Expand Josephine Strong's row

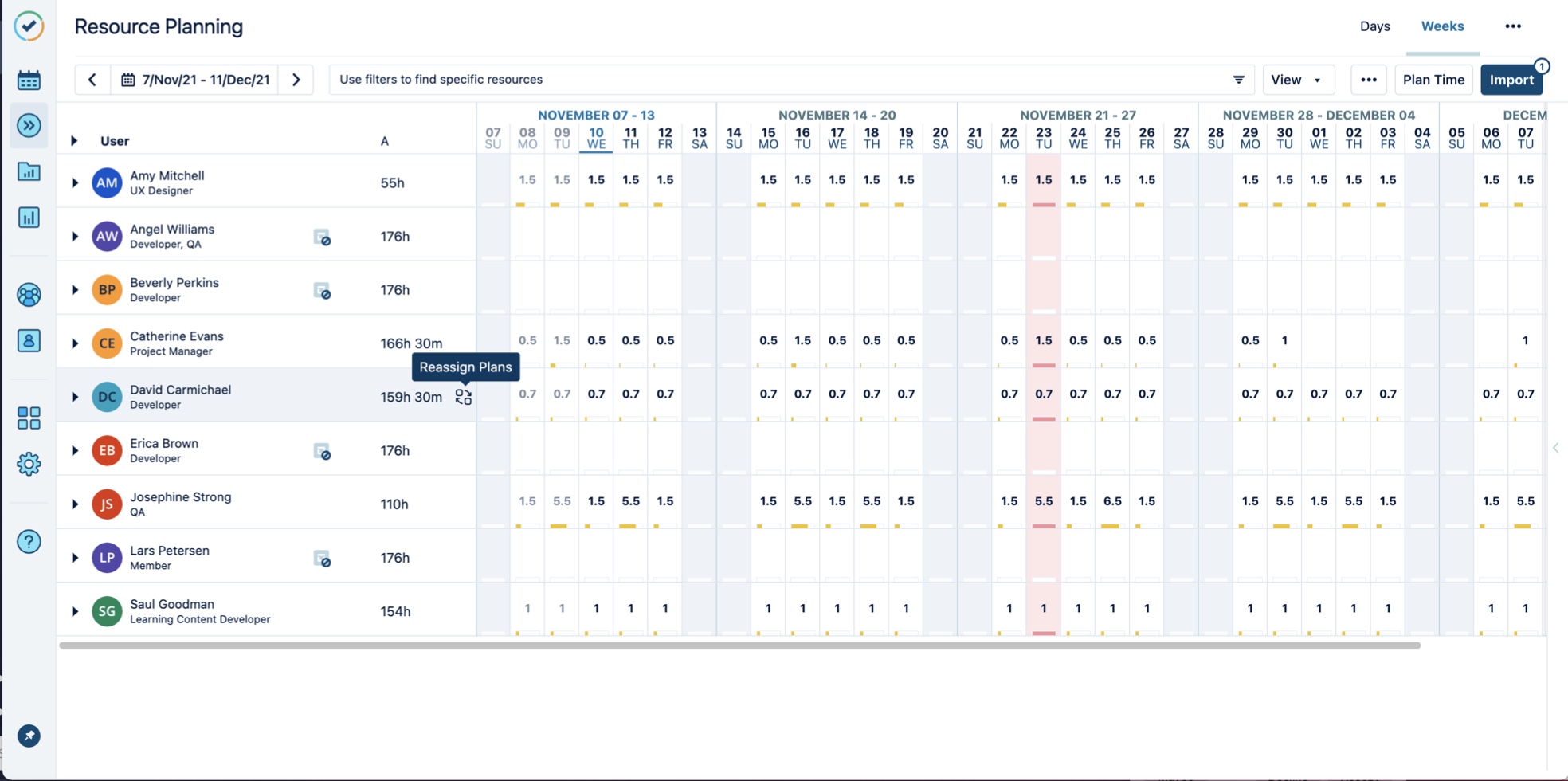tap(75, 504)
